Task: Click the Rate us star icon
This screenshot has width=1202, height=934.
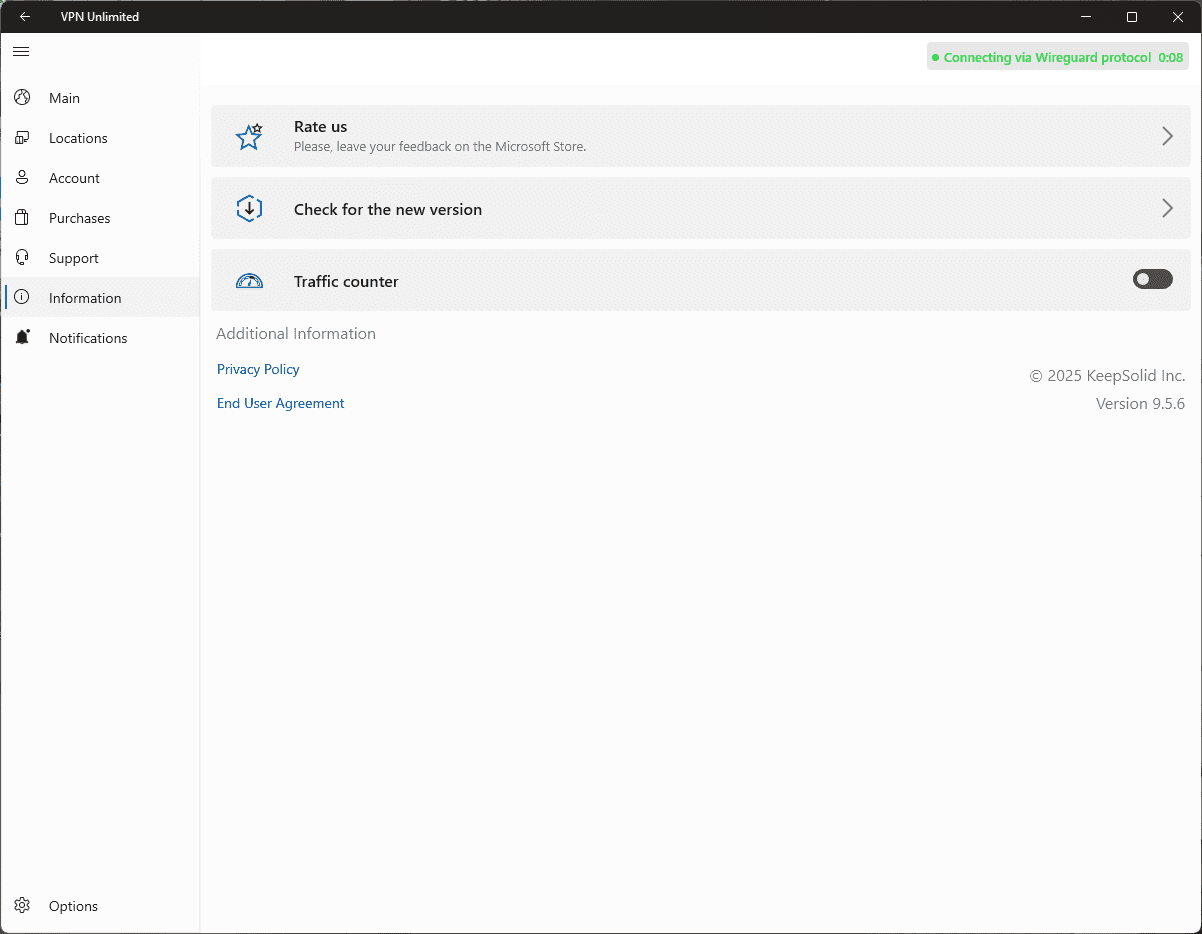Action: (x=249, y=137)
